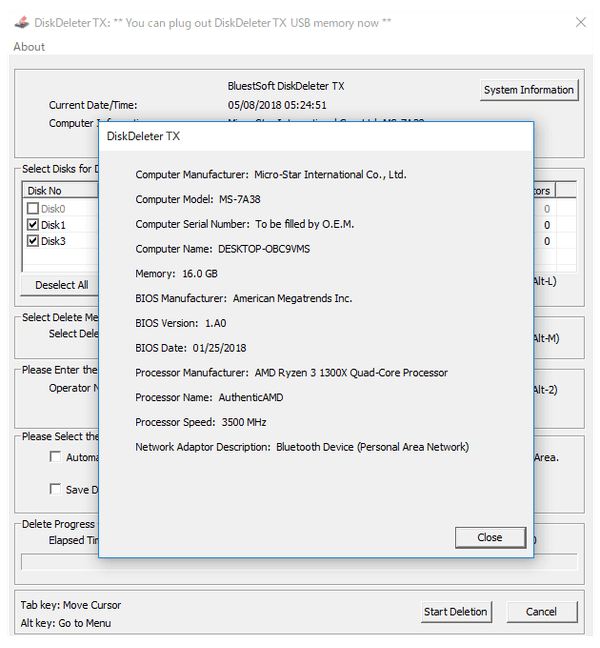Tick the partially hidden Save D... checkbox
The height and width of the screenshot is (648, 600).
point(56,489)
